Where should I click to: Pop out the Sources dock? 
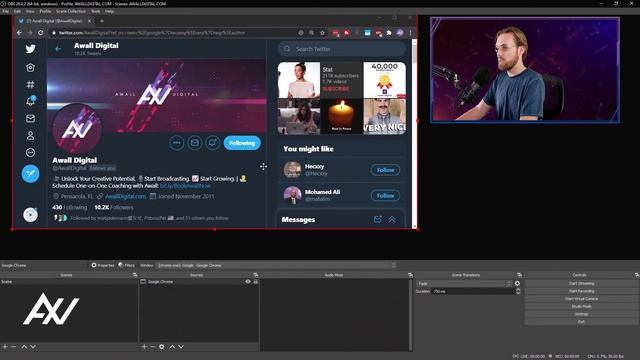[256, 275]
